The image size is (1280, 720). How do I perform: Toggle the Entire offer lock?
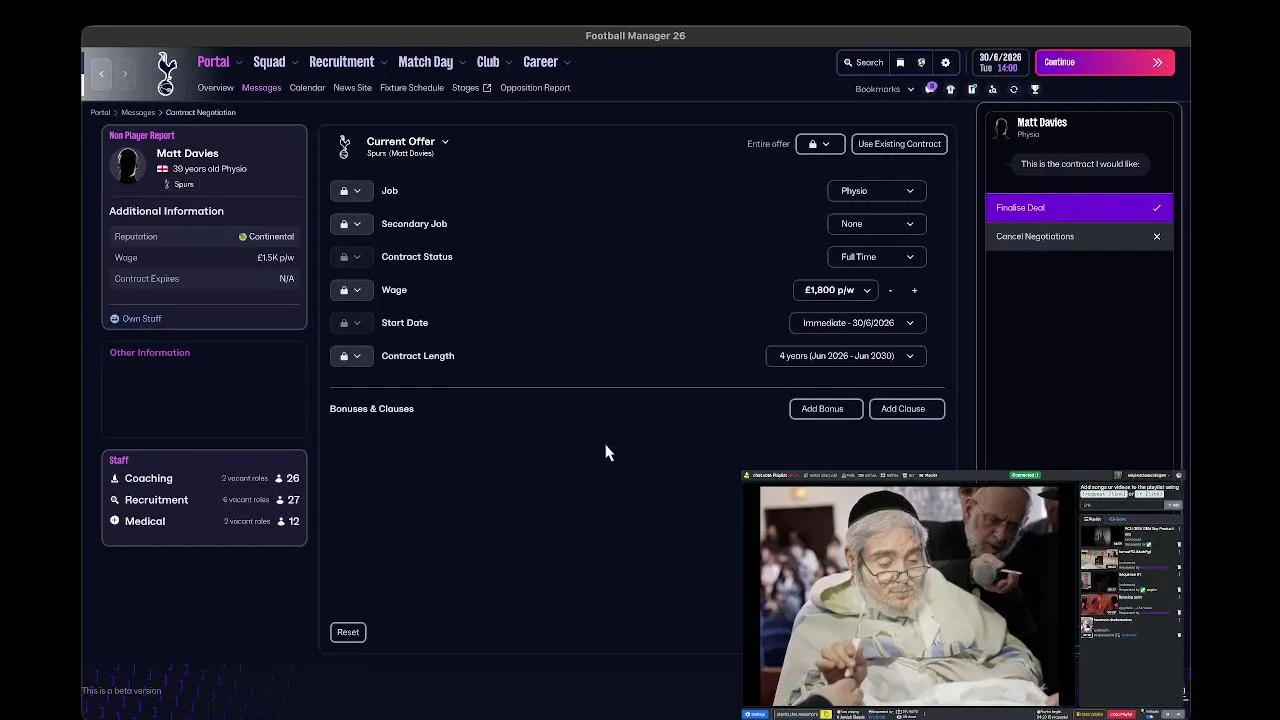click(x=820, y=144)
